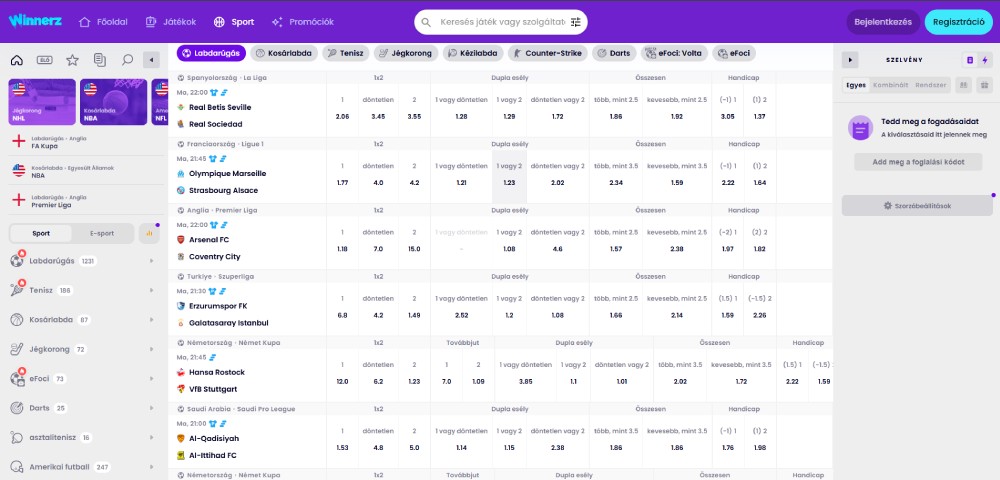Pick odds 15.0 for Coventry City win
The height and width of the screenshot is (480, 1000).
(414, 244)
